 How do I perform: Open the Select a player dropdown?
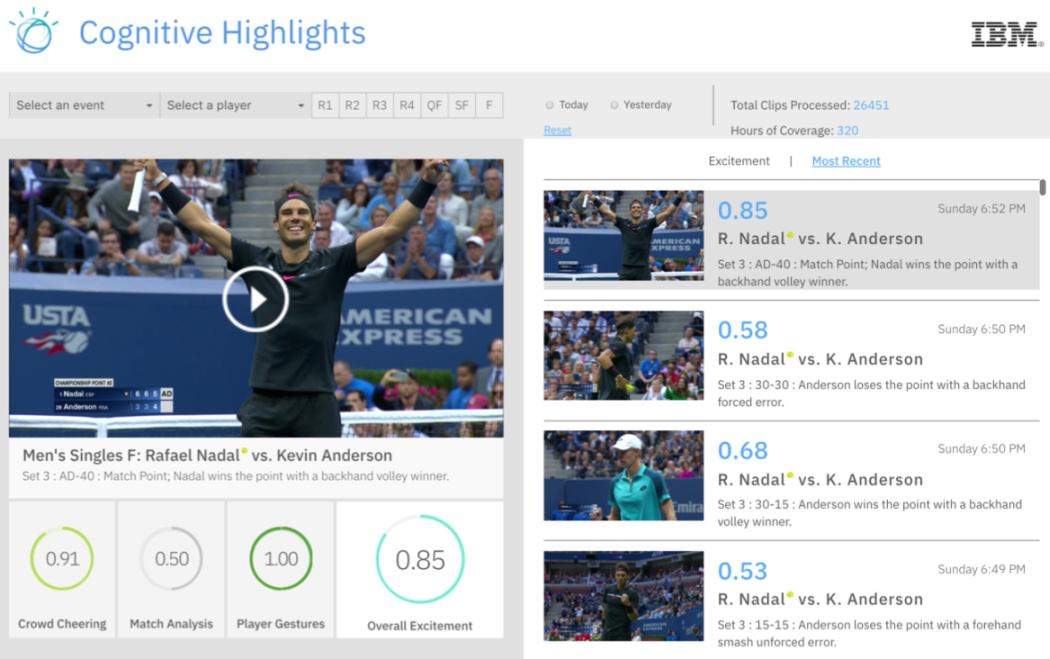tap(235, 105)
